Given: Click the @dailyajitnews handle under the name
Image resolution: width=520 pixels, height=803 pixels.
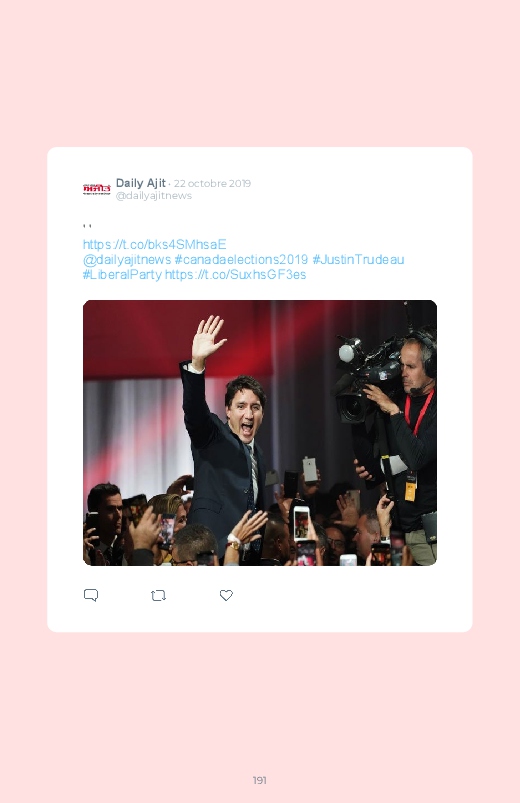Looking at the screenshot, I should coord(154,196).
